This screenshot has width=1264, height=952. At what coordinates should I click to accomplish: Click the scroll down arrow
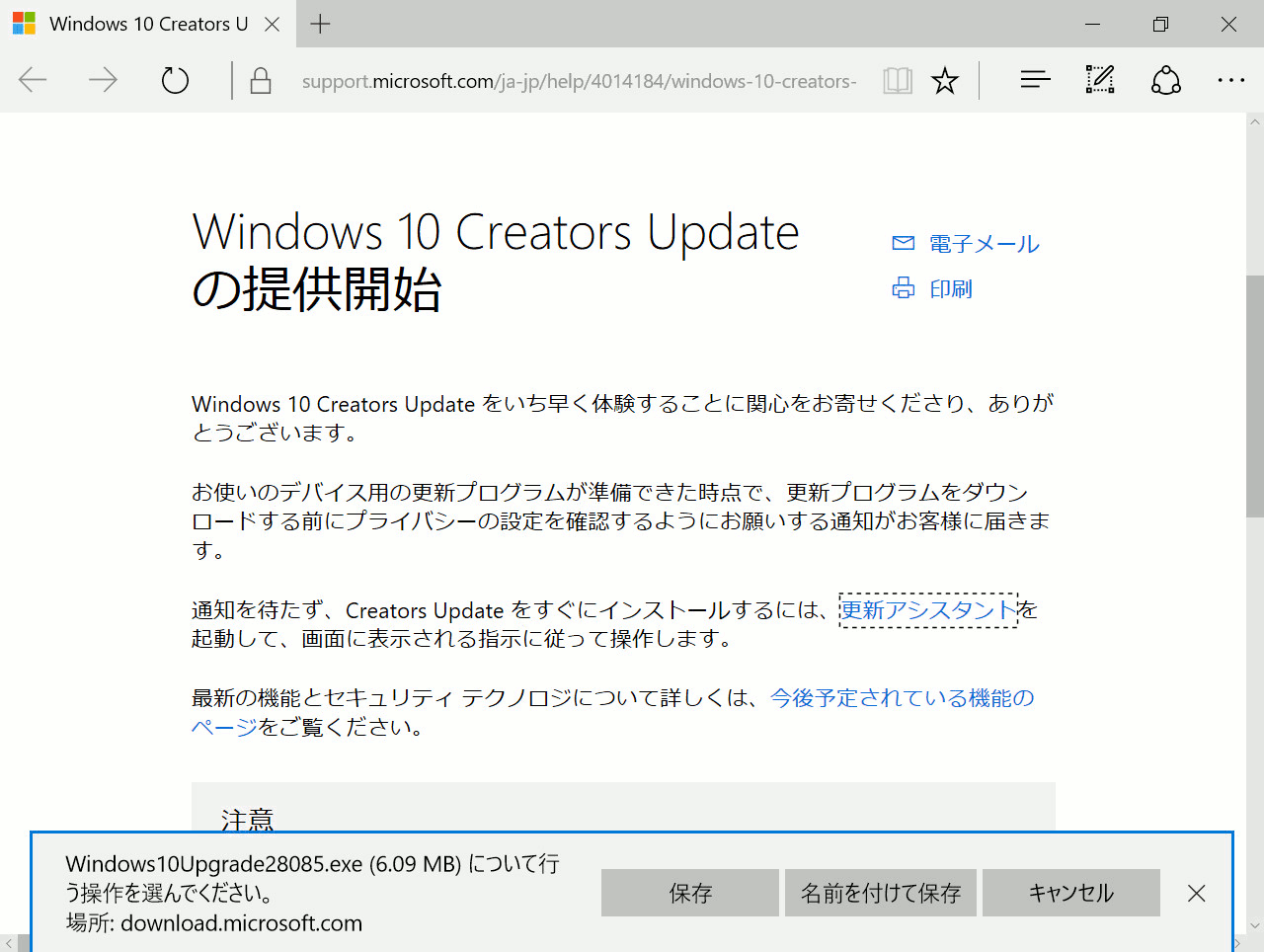point(1255,925)
